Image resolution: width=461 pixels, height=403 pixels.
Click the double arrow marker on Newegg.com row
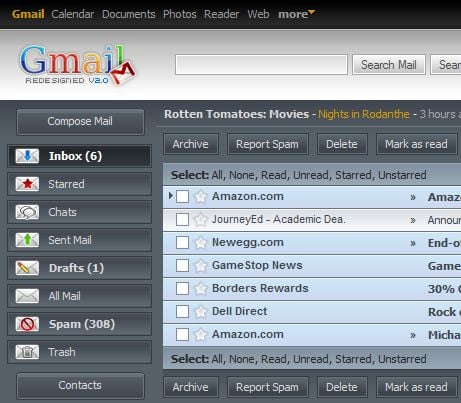click(x=413, y=243)
